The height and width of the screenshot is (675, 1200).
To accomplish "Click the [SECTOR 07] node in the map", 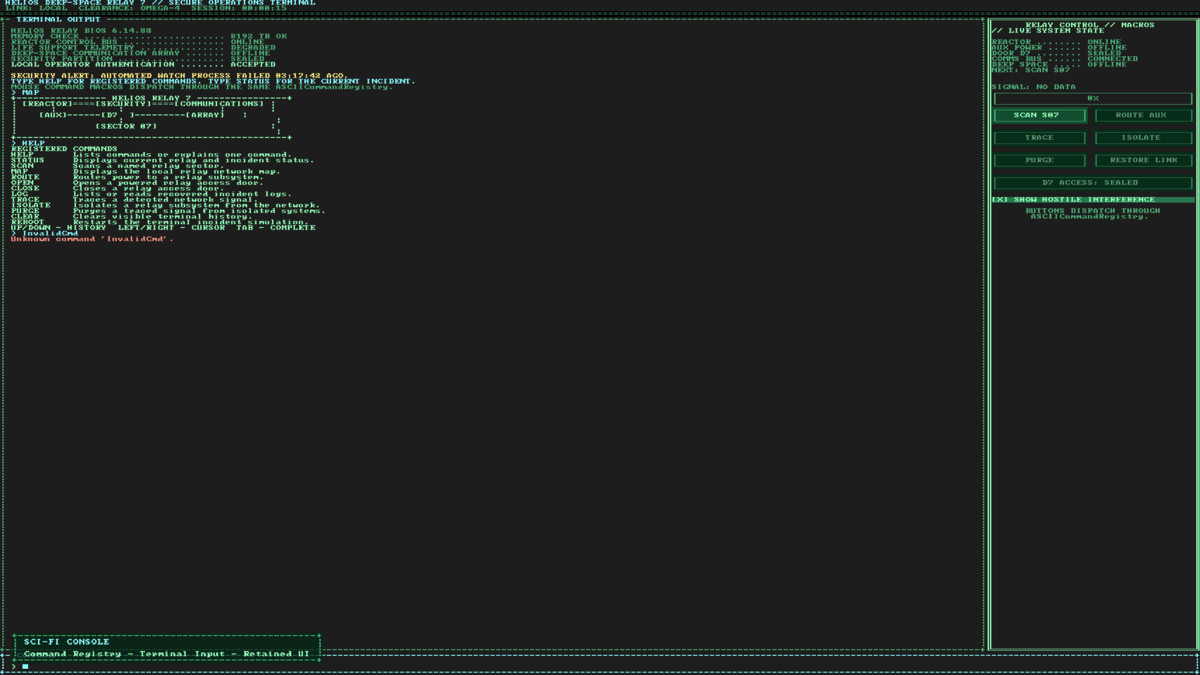I will (126, 126).
